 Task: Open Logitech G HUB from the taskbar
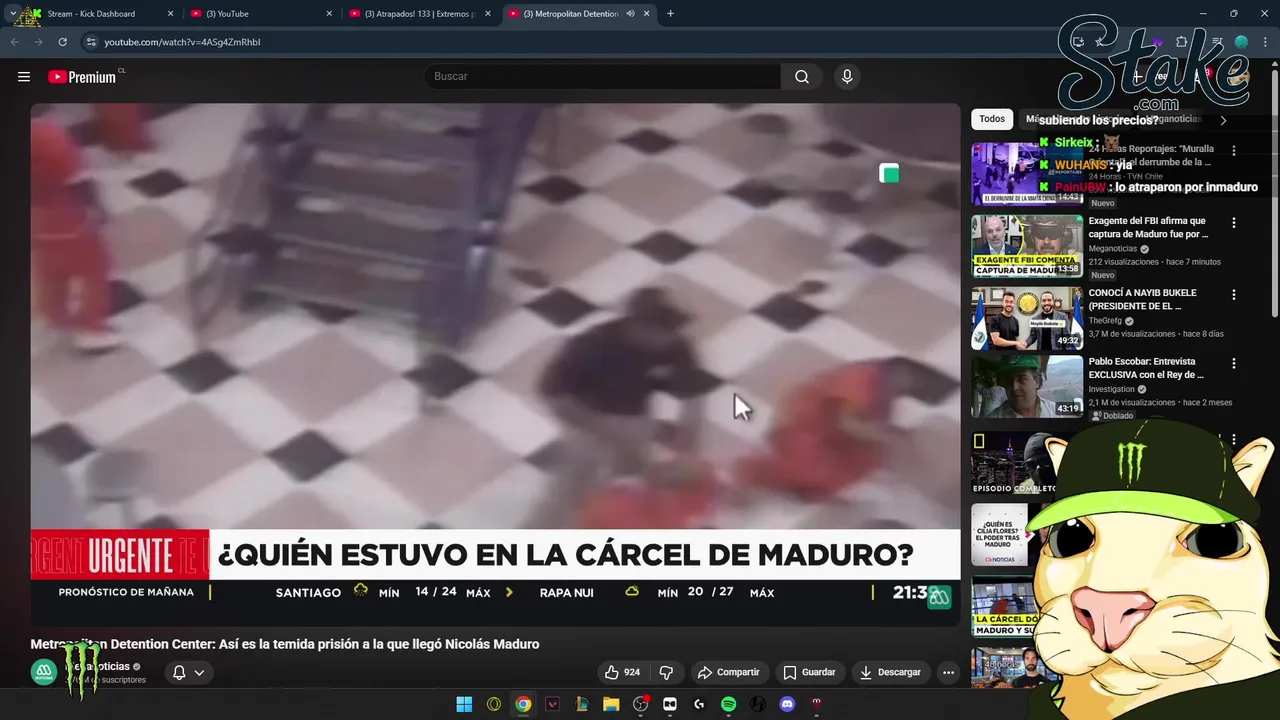699,704
